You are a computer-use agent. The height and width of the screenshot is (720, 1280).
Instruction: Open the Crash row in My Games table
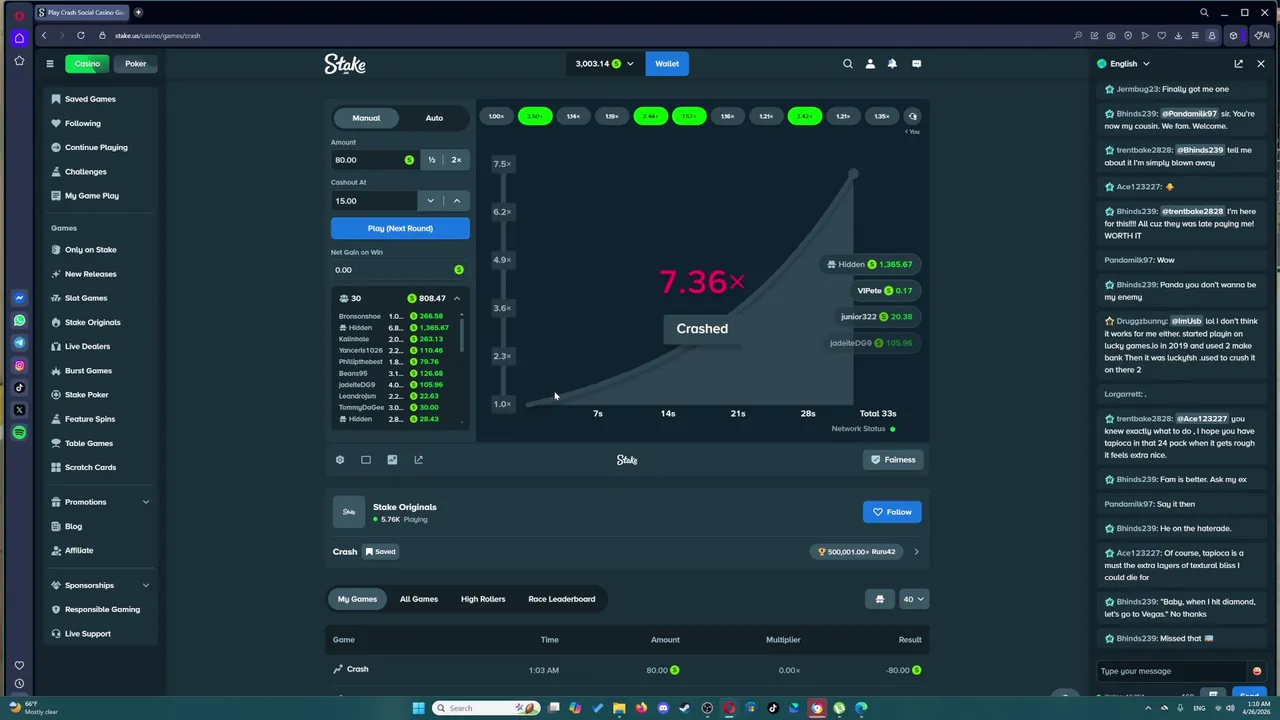point(627,670)
